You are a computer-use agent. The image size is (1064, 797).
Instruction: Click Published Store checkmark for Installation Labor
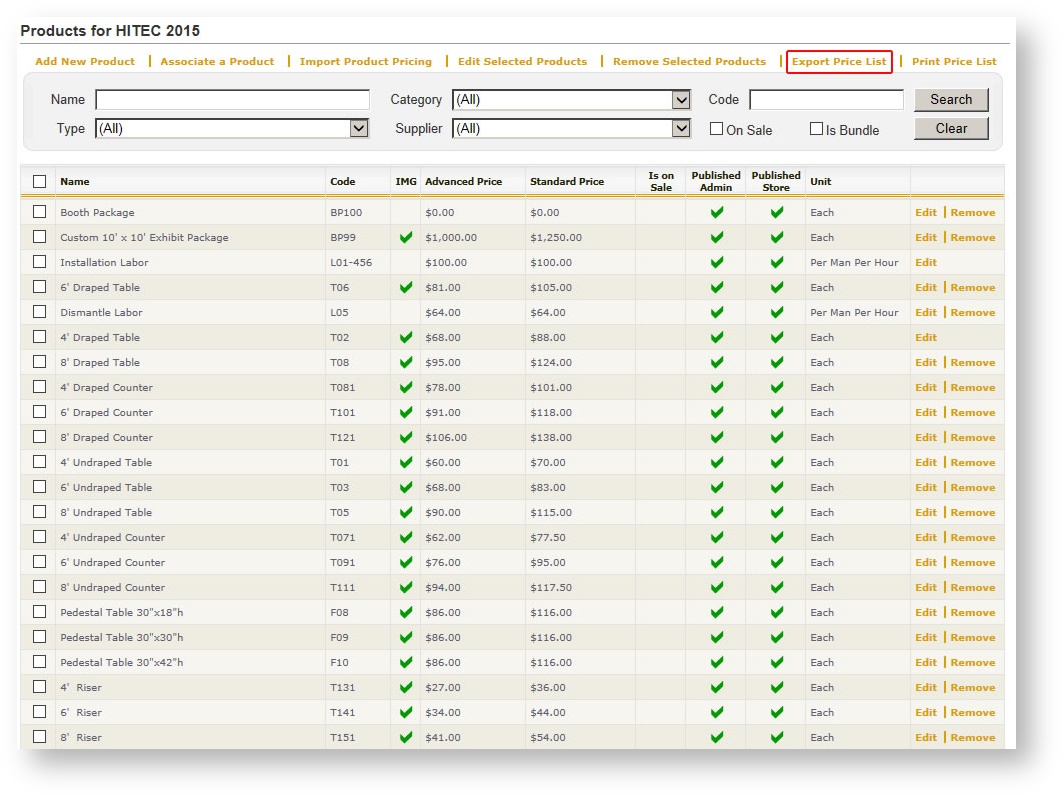point(776,263)
